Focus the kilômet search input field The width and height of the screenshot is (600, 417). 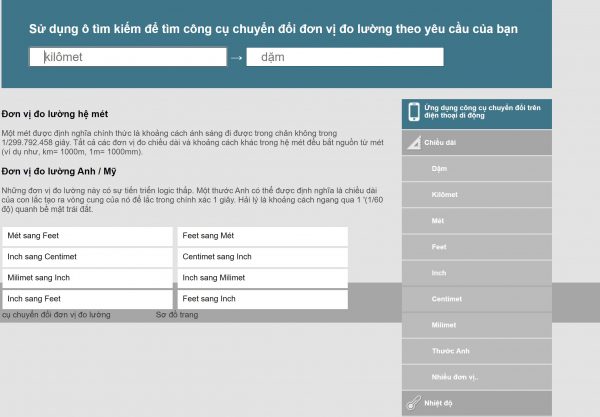128,57
